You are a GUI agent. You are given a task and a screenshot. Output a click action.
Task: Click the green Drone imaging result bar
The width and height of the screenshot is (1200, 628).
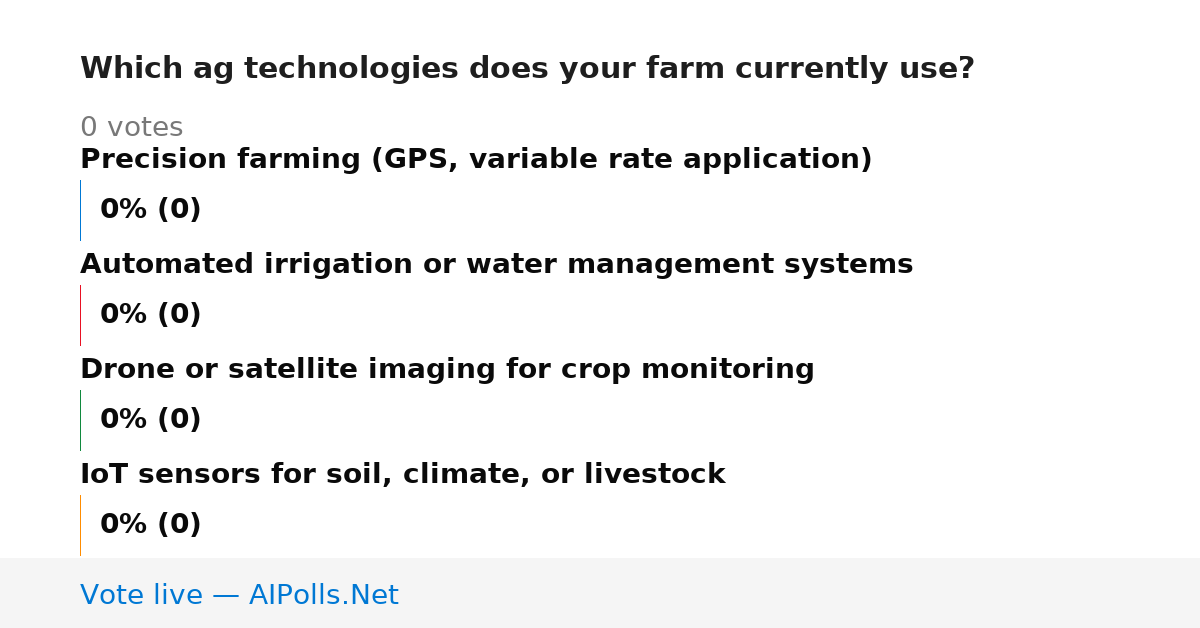[80, 420]
